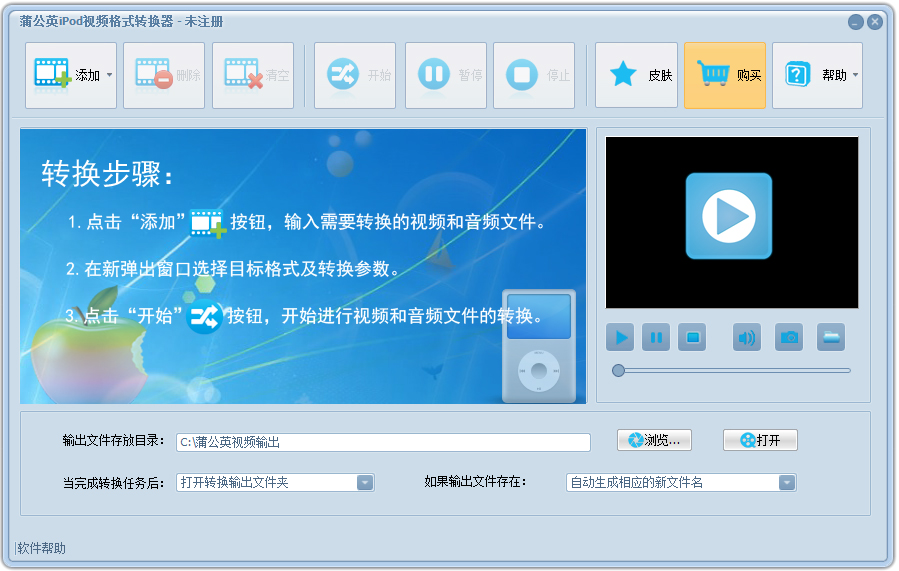Click the iPod image in the banner
This screenshot has height=571, width=899.
pos(539,346)
